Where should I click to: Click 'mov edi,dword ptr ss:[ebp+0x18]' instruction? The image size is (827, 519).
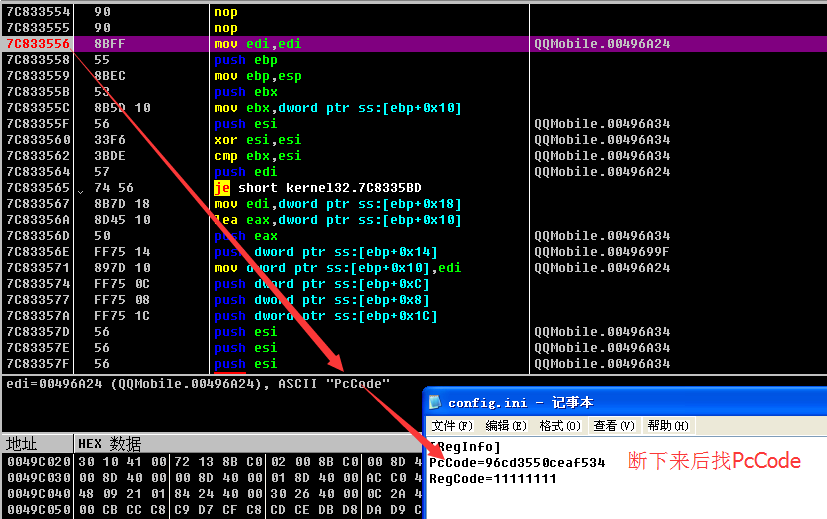(x=338, y=204)
